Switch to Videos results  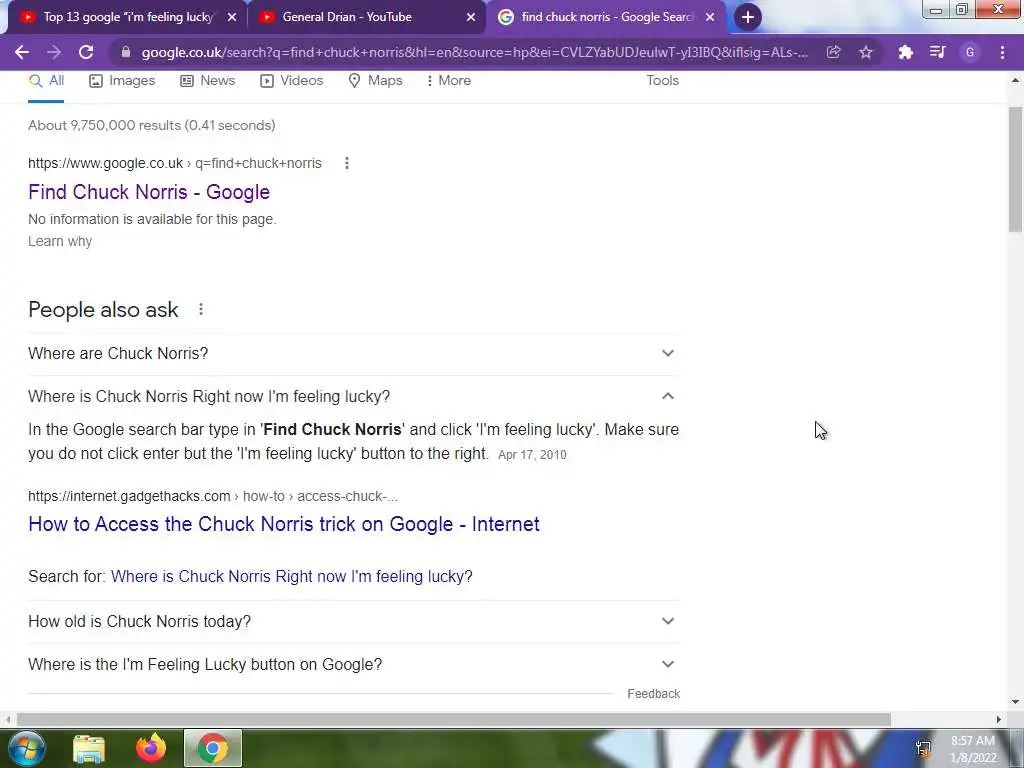pyautogui.click(x=291, y=80)
